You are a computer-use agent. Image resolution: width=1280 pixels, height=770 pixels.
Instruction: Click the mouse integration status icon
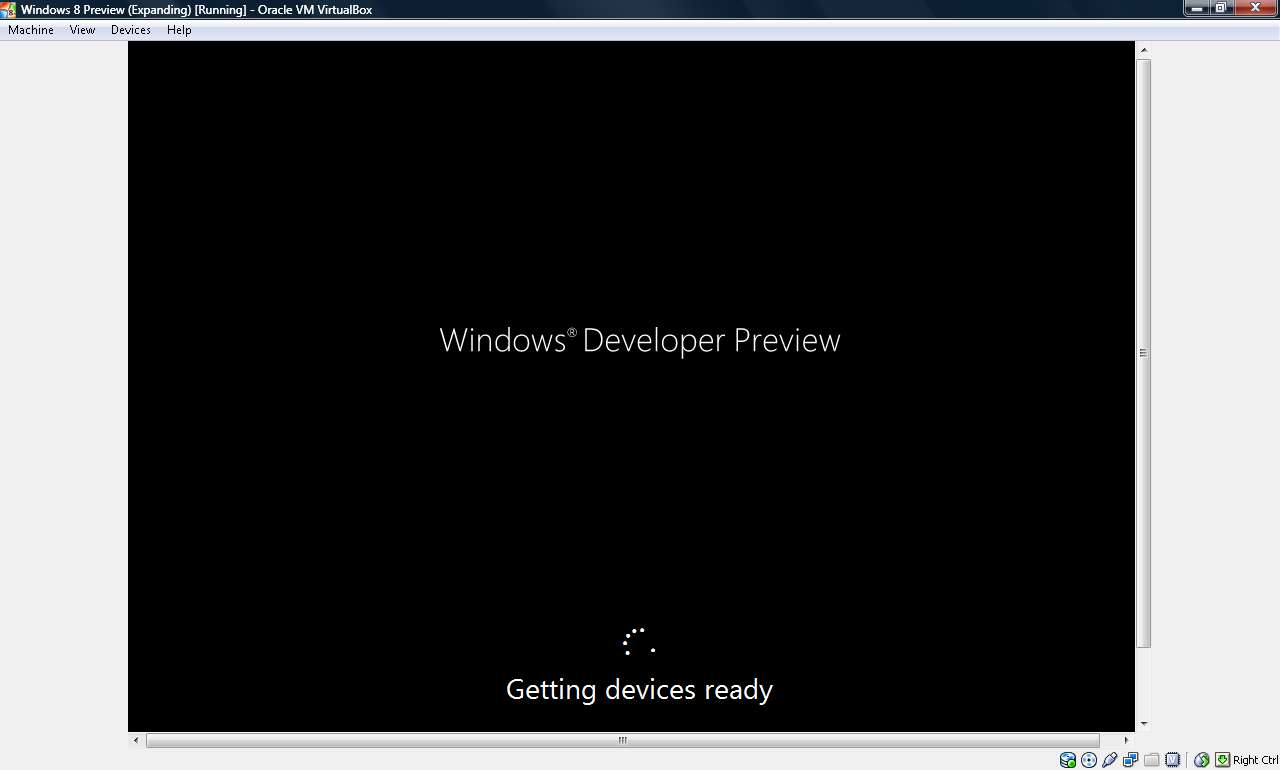[1202, 760]
